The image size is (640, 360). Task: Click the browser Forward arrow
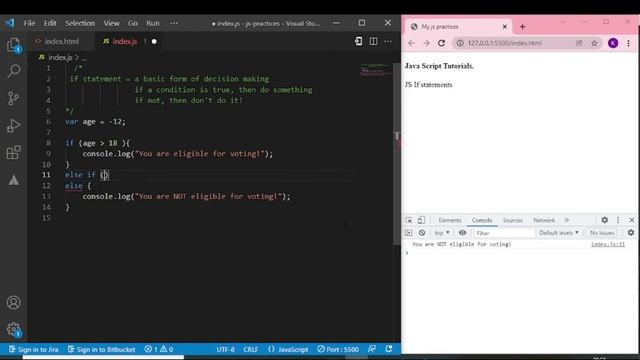[x=426, y=43]
